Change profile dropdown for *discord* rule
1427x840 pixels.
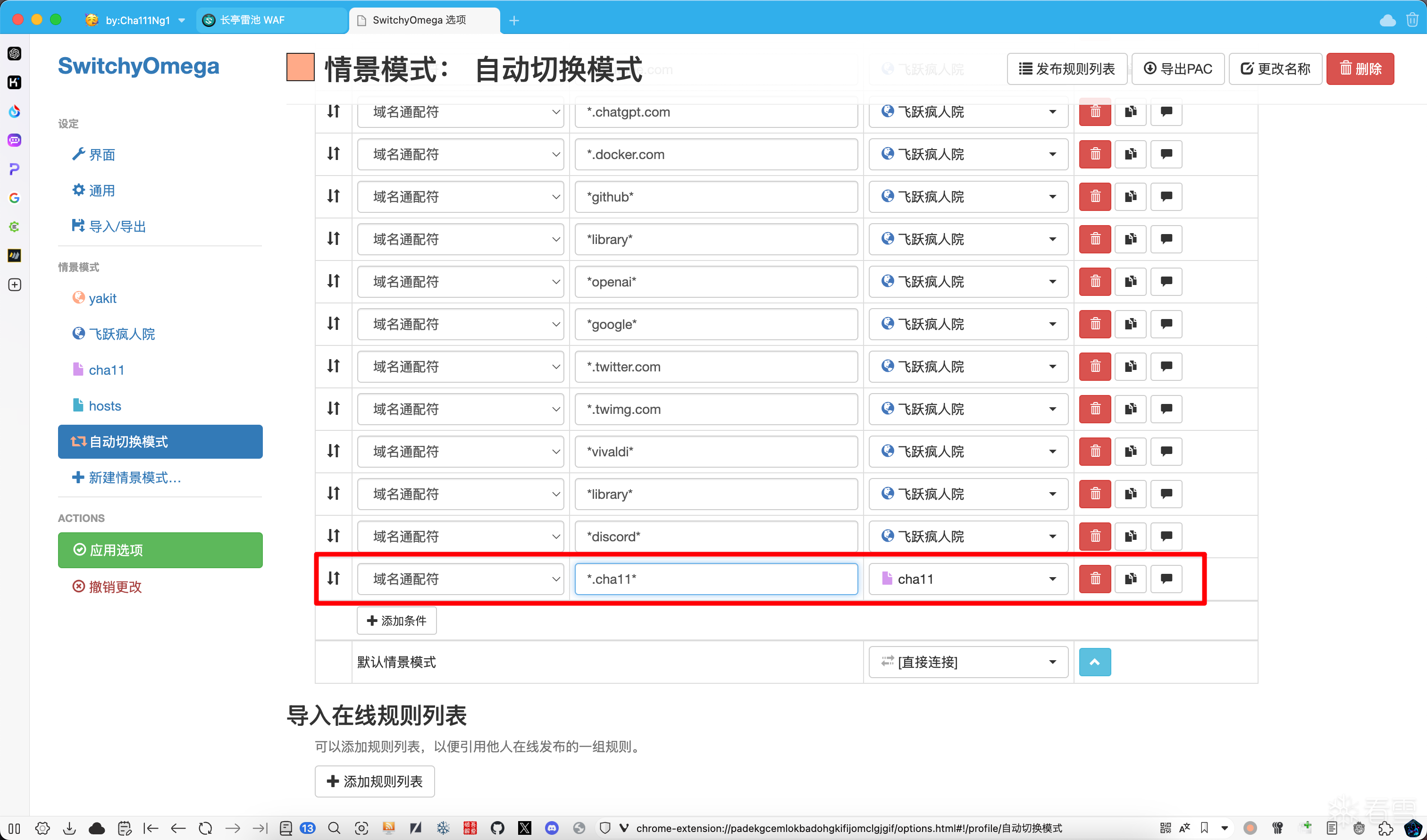[x=968, y=537]
